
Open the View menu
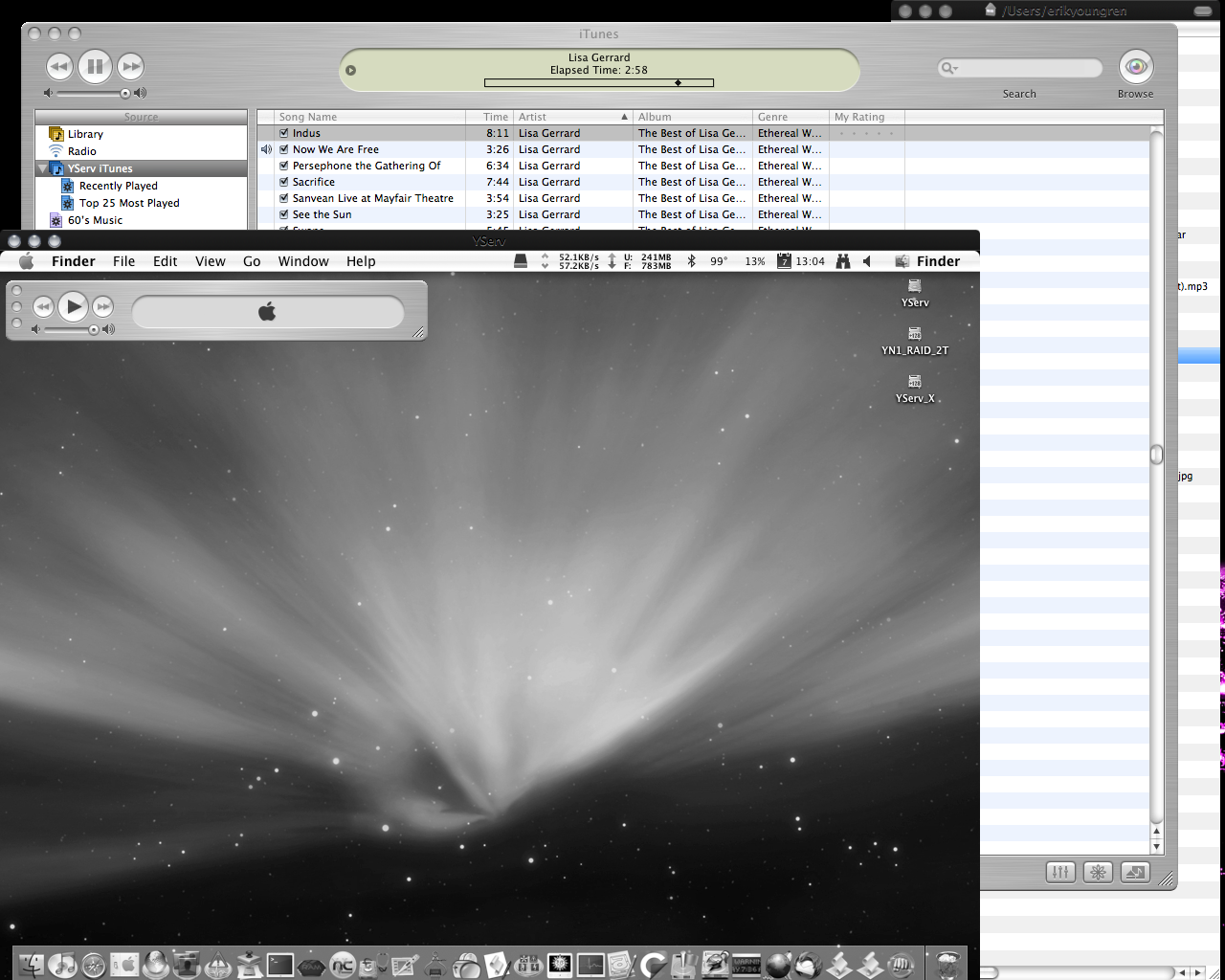pyautogui.click(x=211, y=261)
